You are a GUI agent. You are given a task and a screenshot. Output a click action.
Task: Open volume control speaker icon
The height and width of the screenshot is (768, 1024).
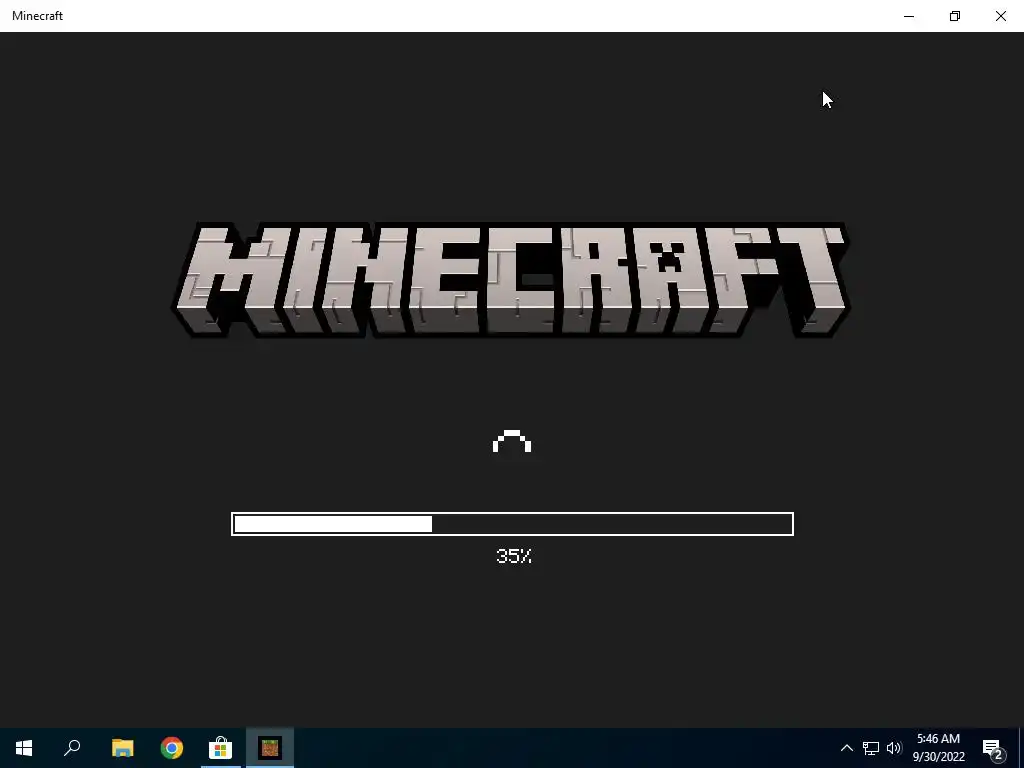point(894,748)
